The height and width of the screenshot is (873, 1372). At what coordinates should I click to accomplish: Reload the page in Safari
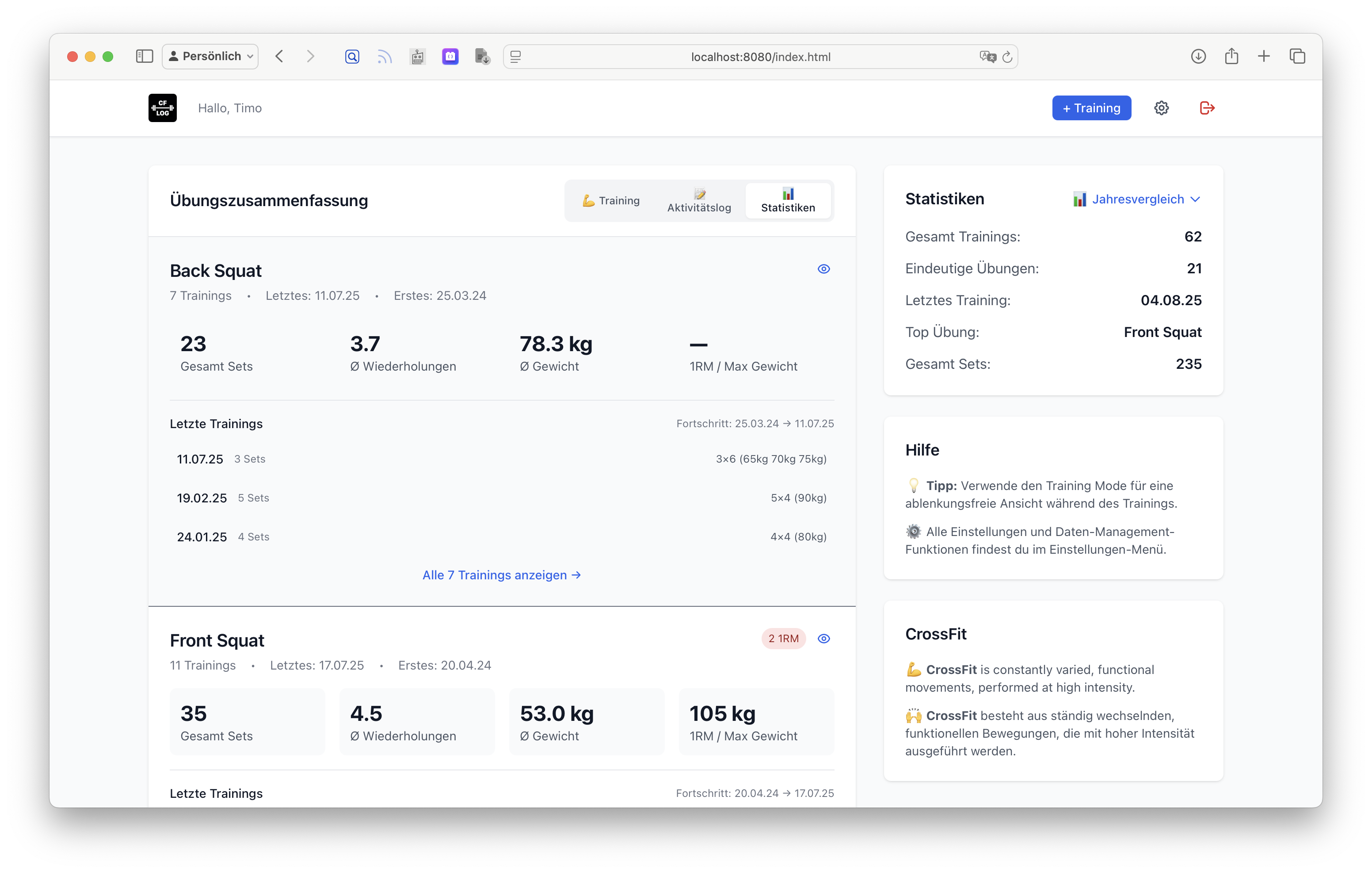tap(1007, 57)
